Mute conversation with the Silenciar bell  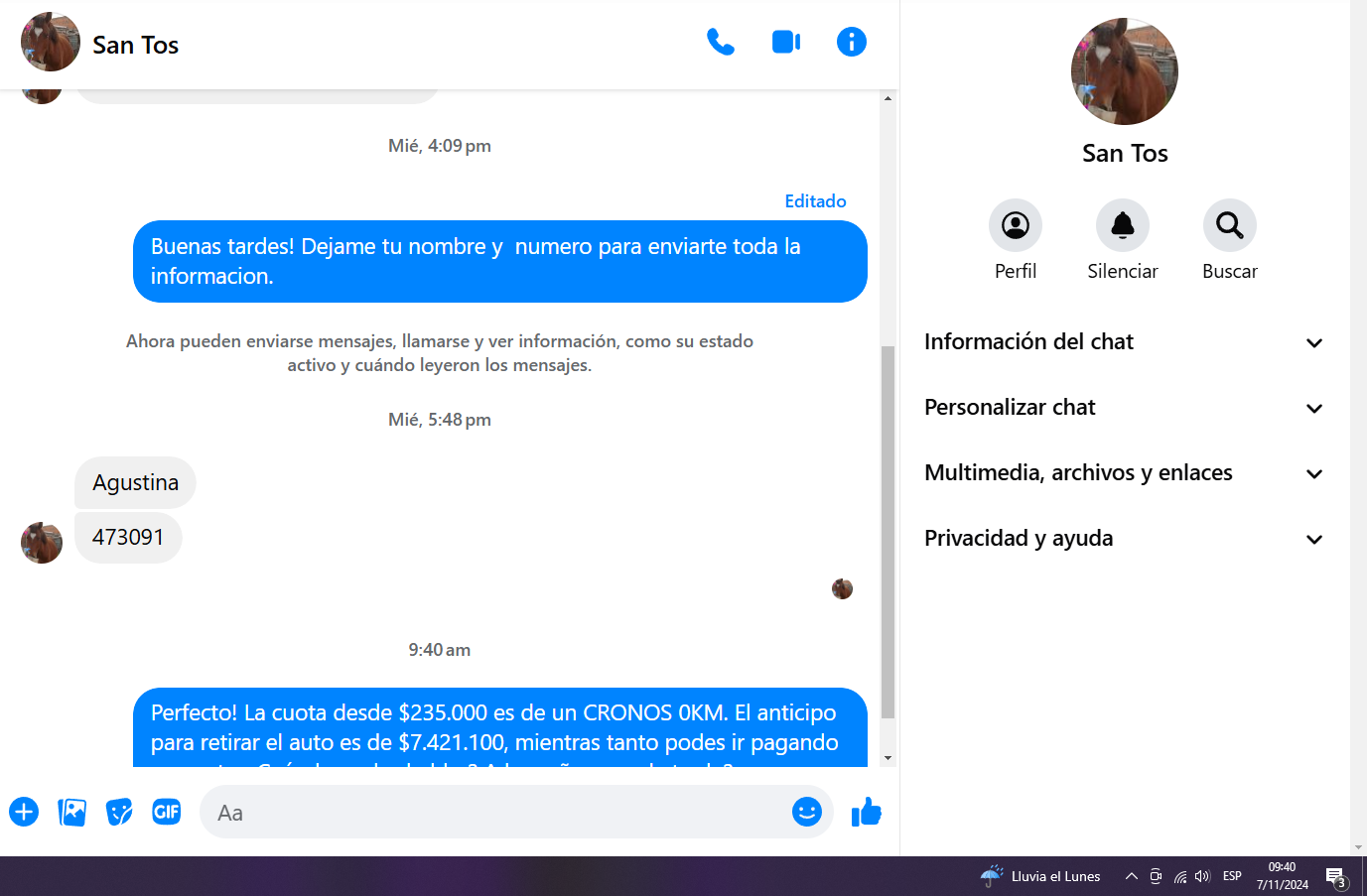tap(1123, 225)
